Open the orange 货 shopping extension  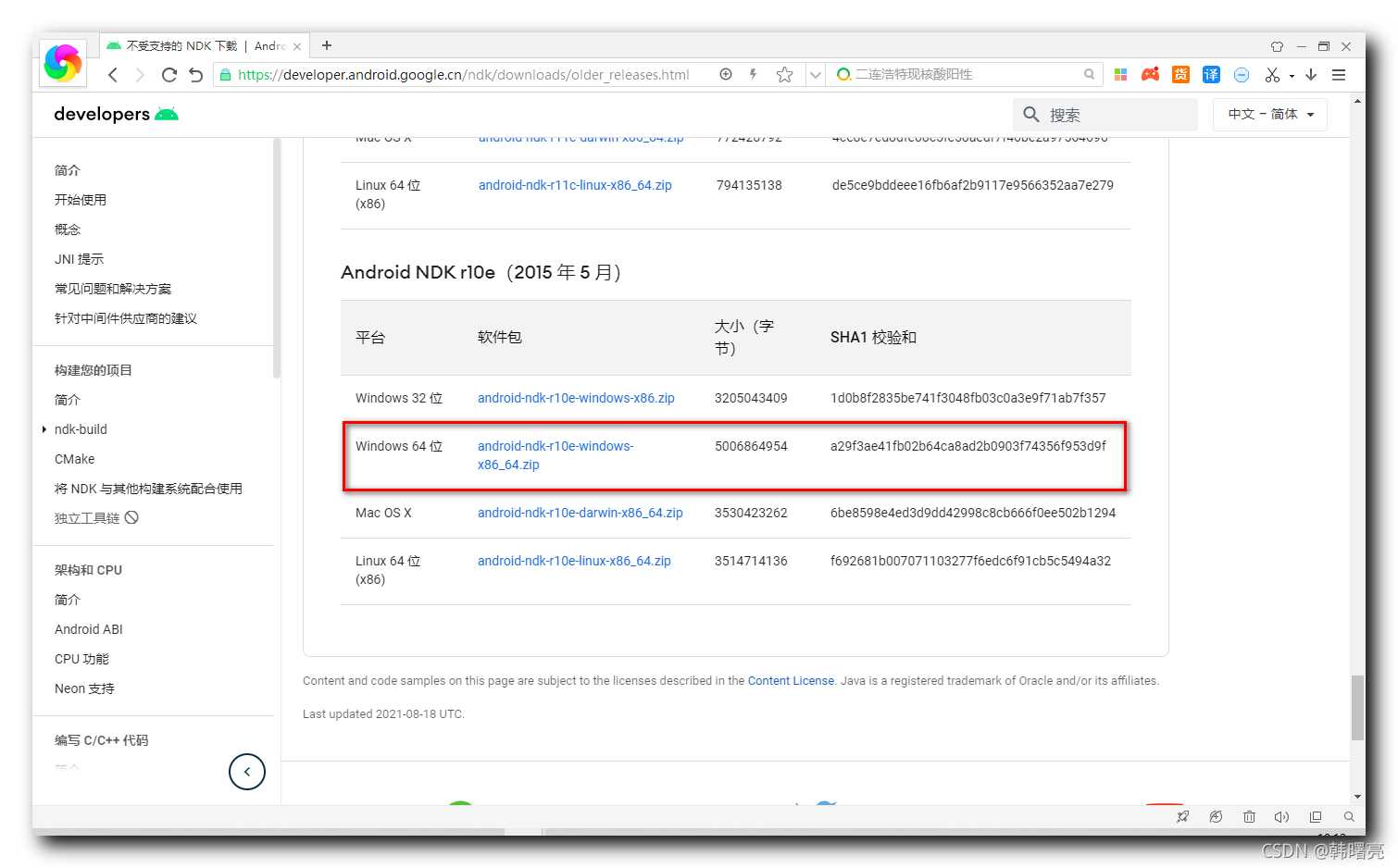point(1180,75)
